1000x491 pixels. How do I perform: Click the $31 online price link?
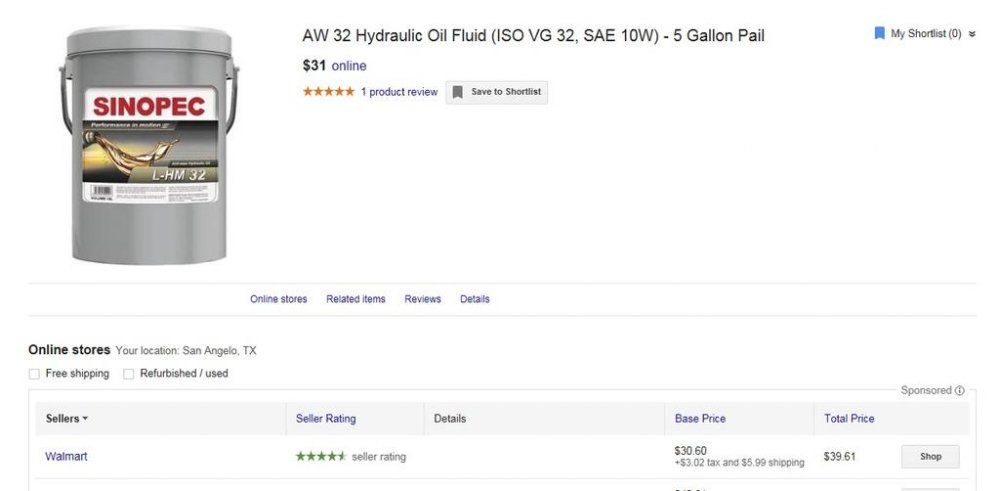click(335, 66)
